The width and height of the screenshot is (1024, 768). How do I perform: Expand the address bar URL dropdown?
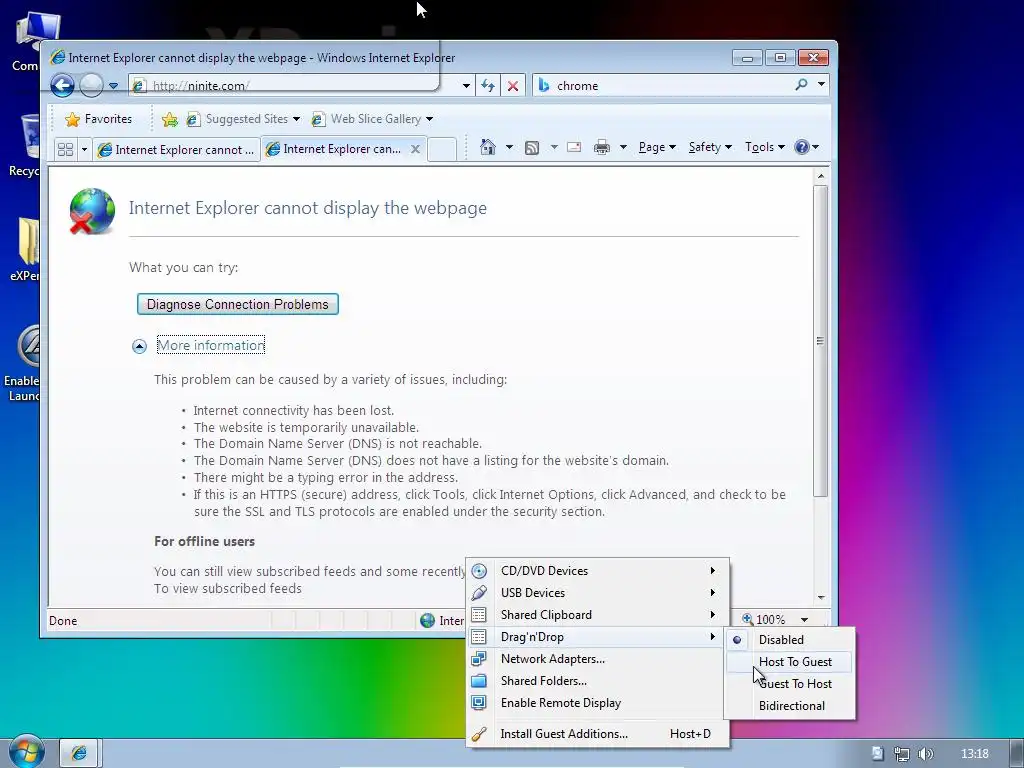pyautogui.click(x=466, y=86)
